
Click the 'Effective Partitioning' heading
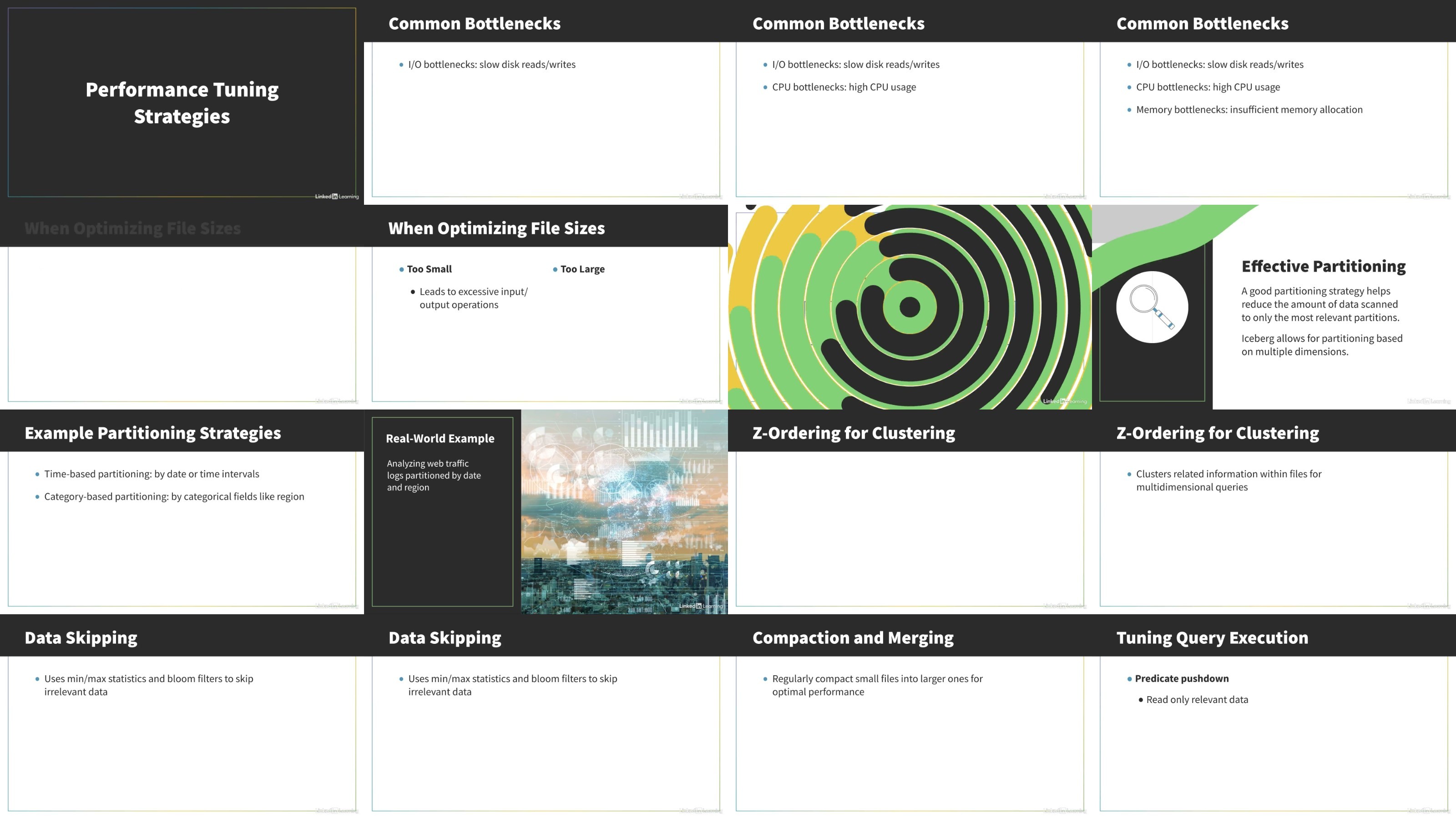(x=1323, y=266)
